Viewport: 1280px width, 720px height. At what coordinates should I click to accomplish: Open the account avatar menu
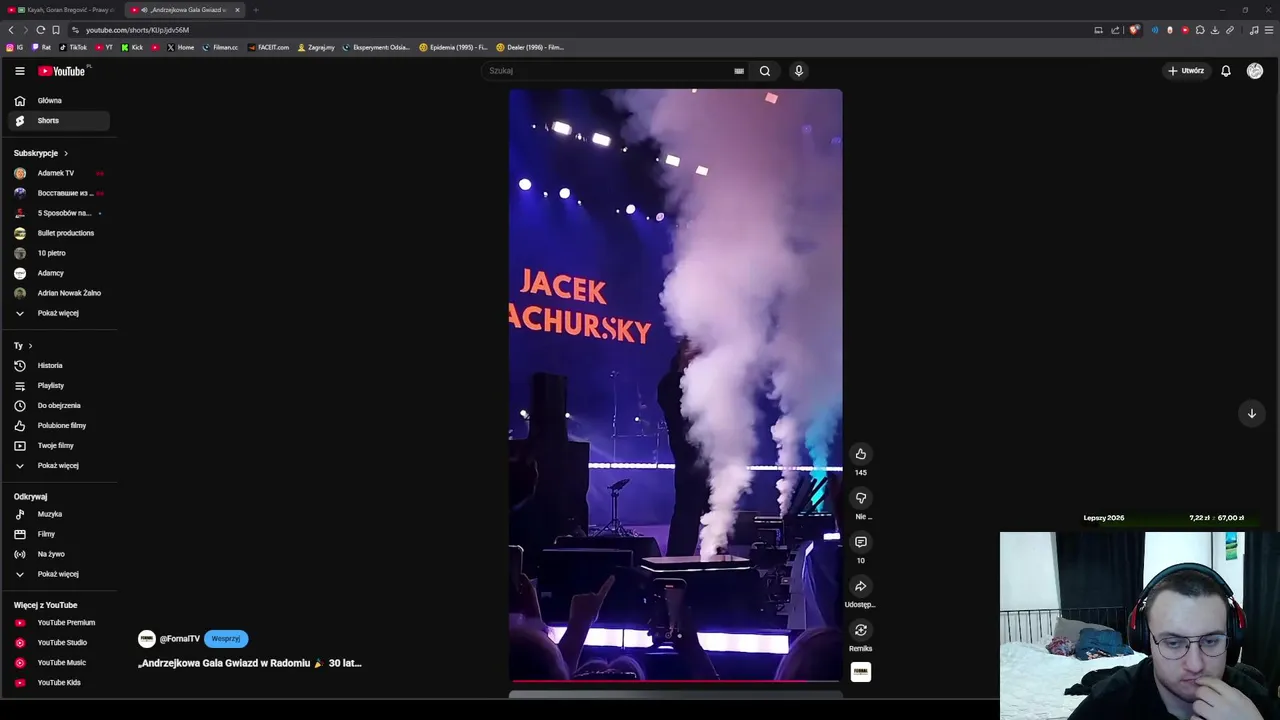click(1255, 71)
